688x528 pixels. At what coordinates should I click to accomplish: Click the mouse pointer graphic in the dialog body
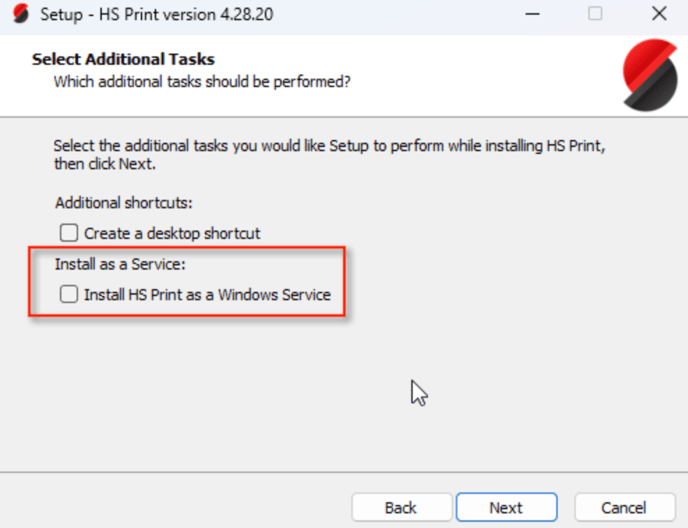[419, 393]
